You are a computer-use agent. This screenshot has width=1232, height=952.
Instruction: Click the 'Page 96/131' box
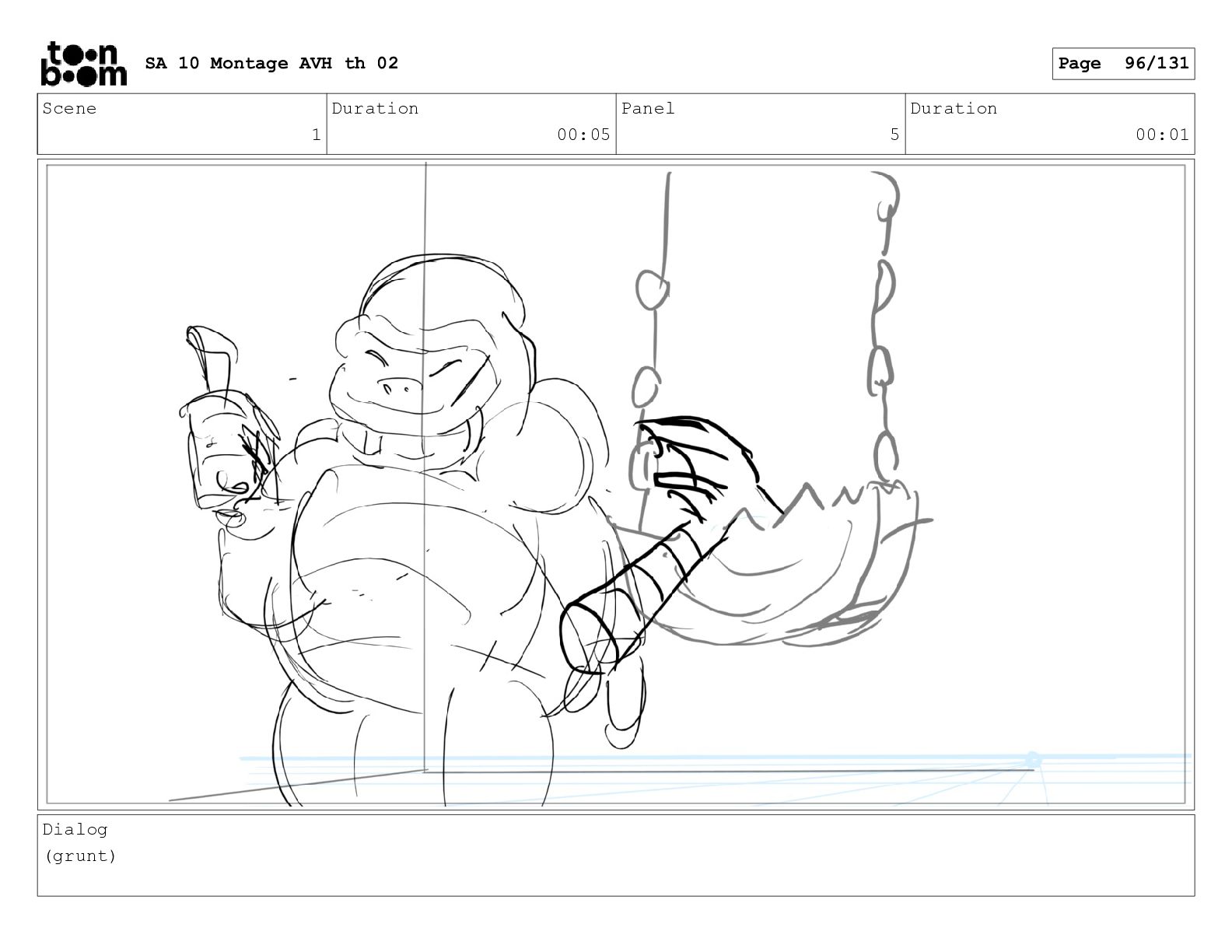click(1123, 64)
